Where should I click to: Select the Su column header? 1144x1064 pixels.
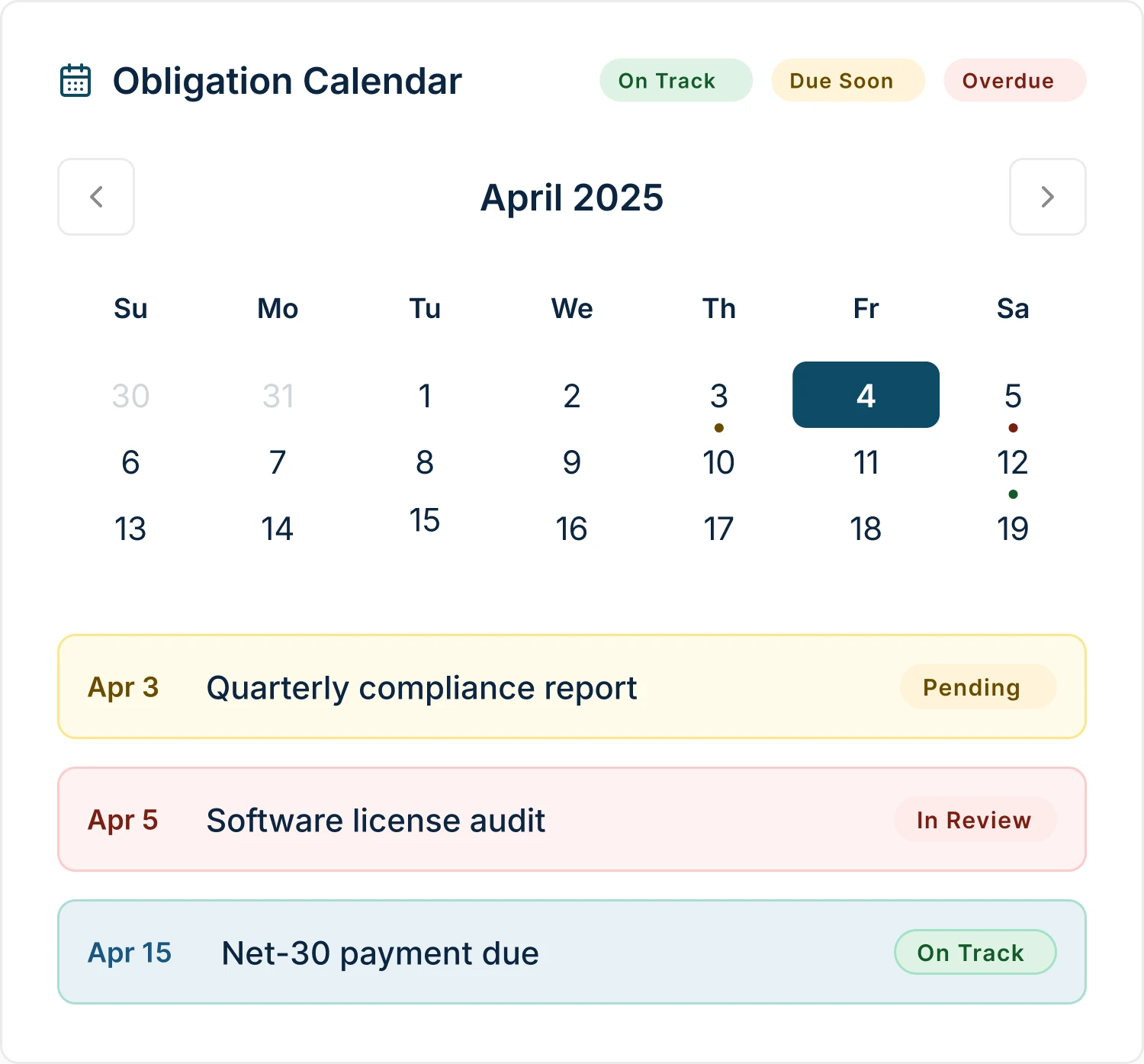pos(130,308)
